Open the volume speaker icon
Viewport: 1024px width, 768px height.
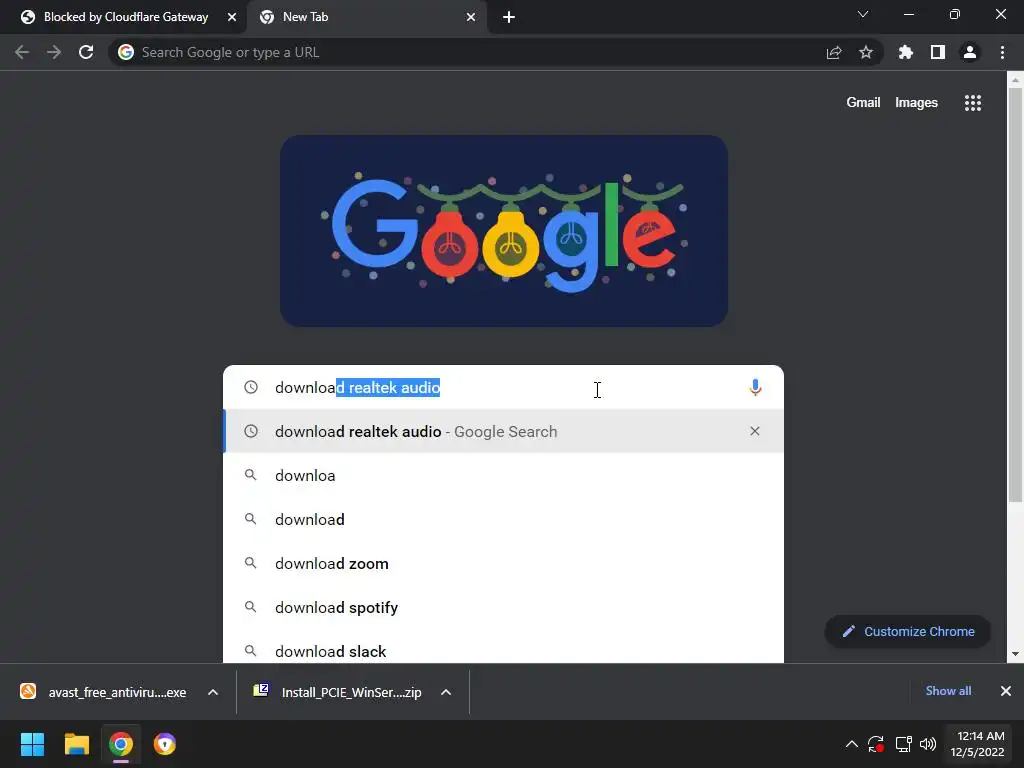click(x=928, y=744)
